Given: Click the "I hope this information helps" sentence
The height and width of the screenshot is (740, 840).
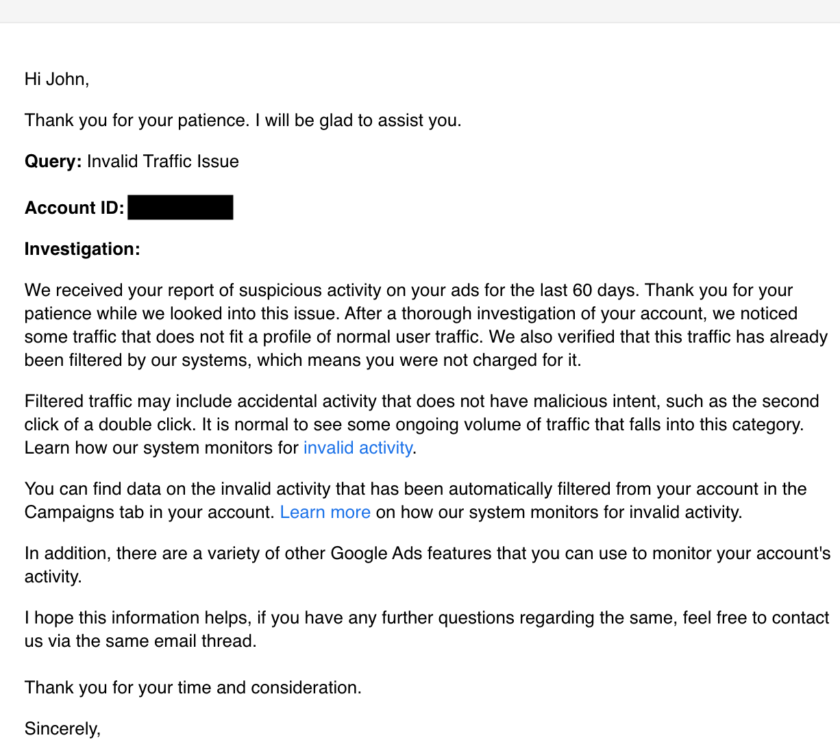Looking at the screenshot, I should (138, 617).
